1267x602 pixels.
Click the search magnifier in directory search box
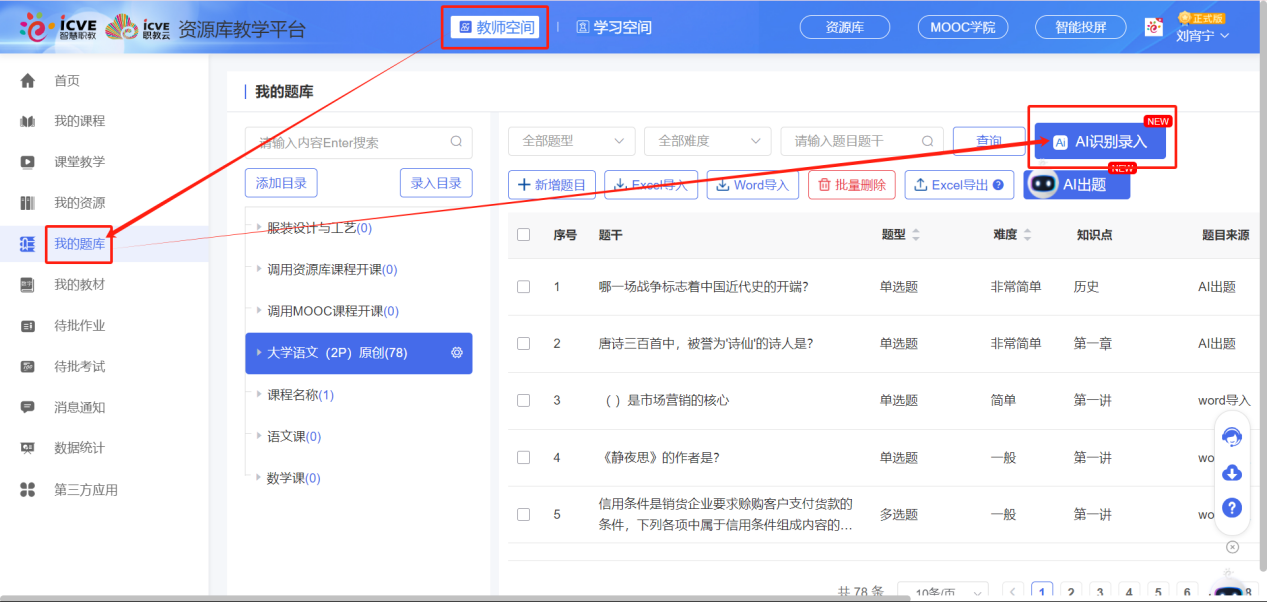tap(456, 142)
